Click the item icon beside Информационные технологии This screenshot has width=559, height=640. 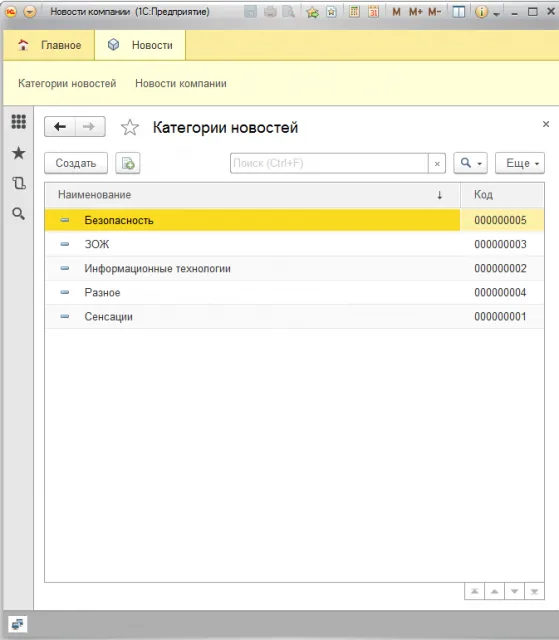coord(65,268)
